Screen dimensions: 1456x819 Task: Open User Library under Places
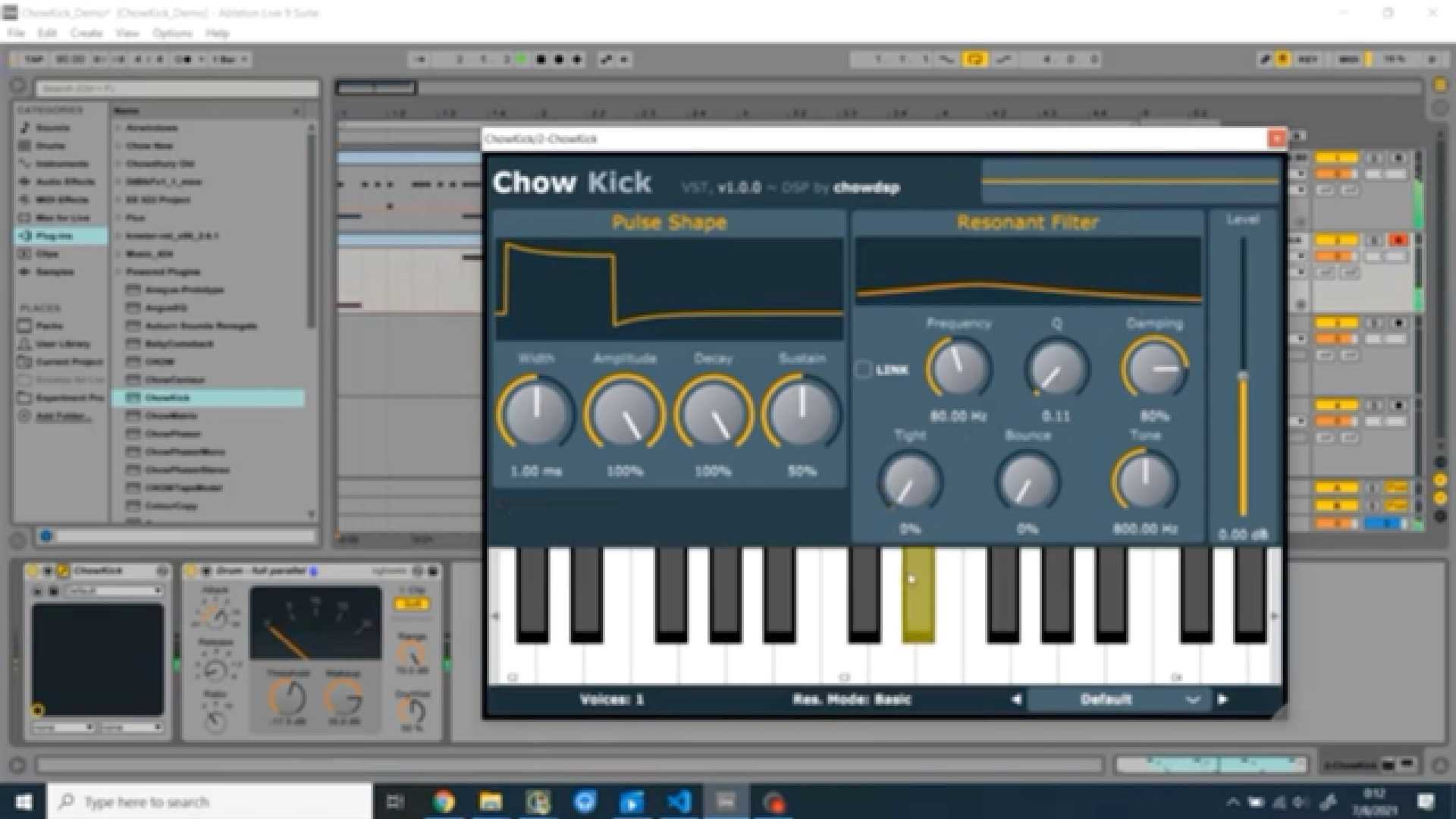point(62,344)
